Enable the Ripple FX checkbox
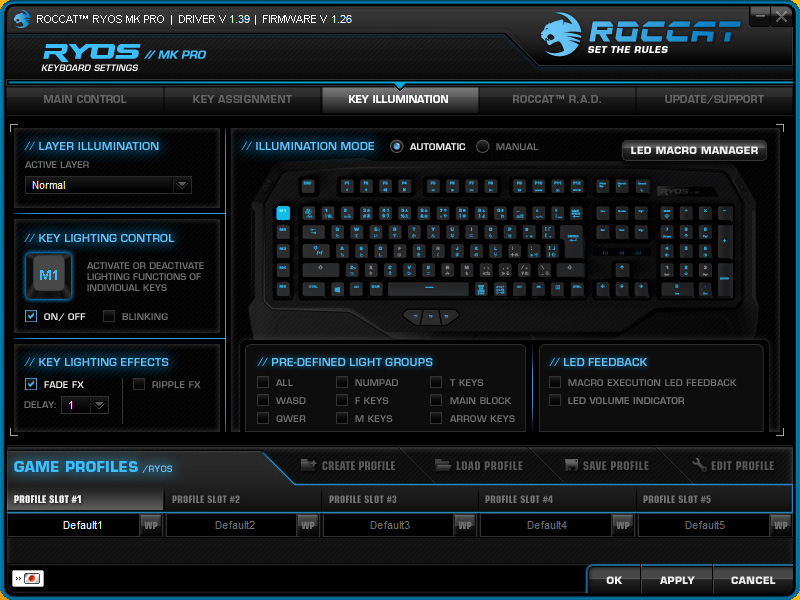The image size is (800, 600). click(x=139, y=384)
